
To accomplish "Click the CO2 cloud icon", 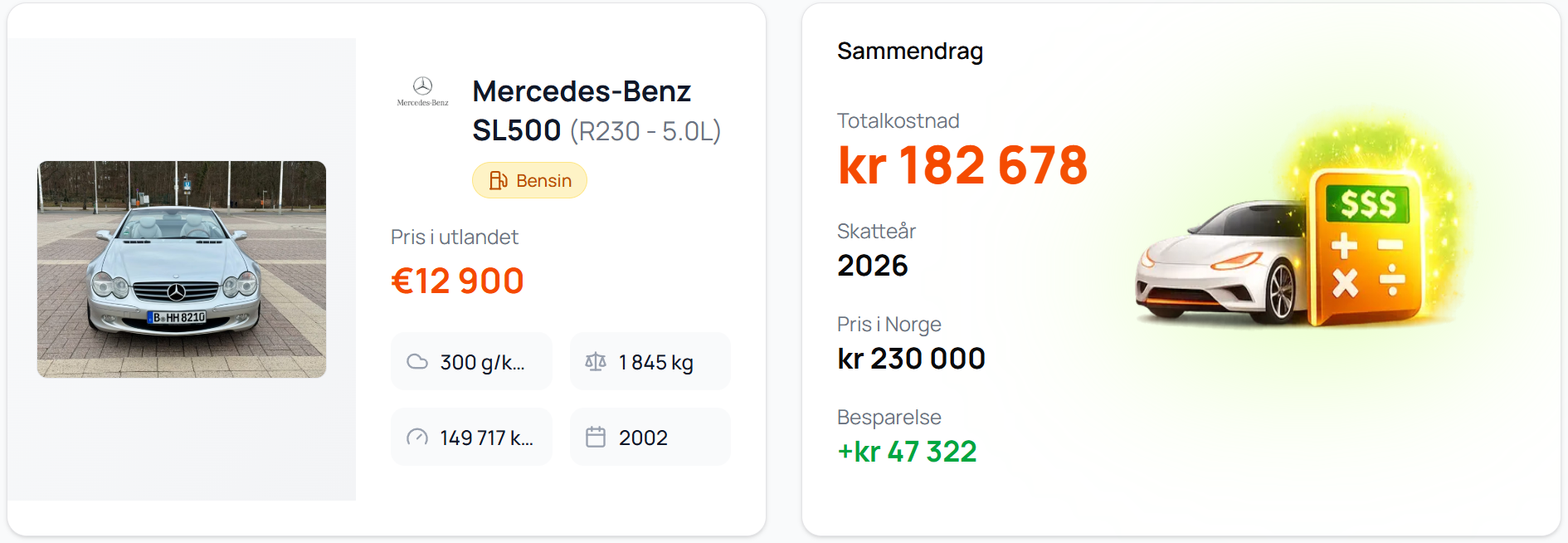I will 417,362.
